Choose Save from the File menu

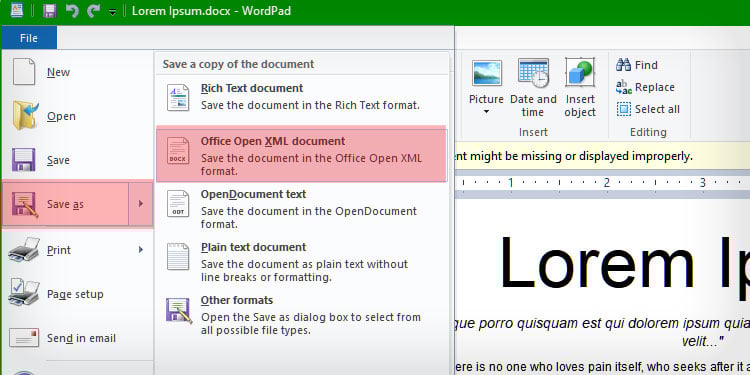click(x=77, y=160)
